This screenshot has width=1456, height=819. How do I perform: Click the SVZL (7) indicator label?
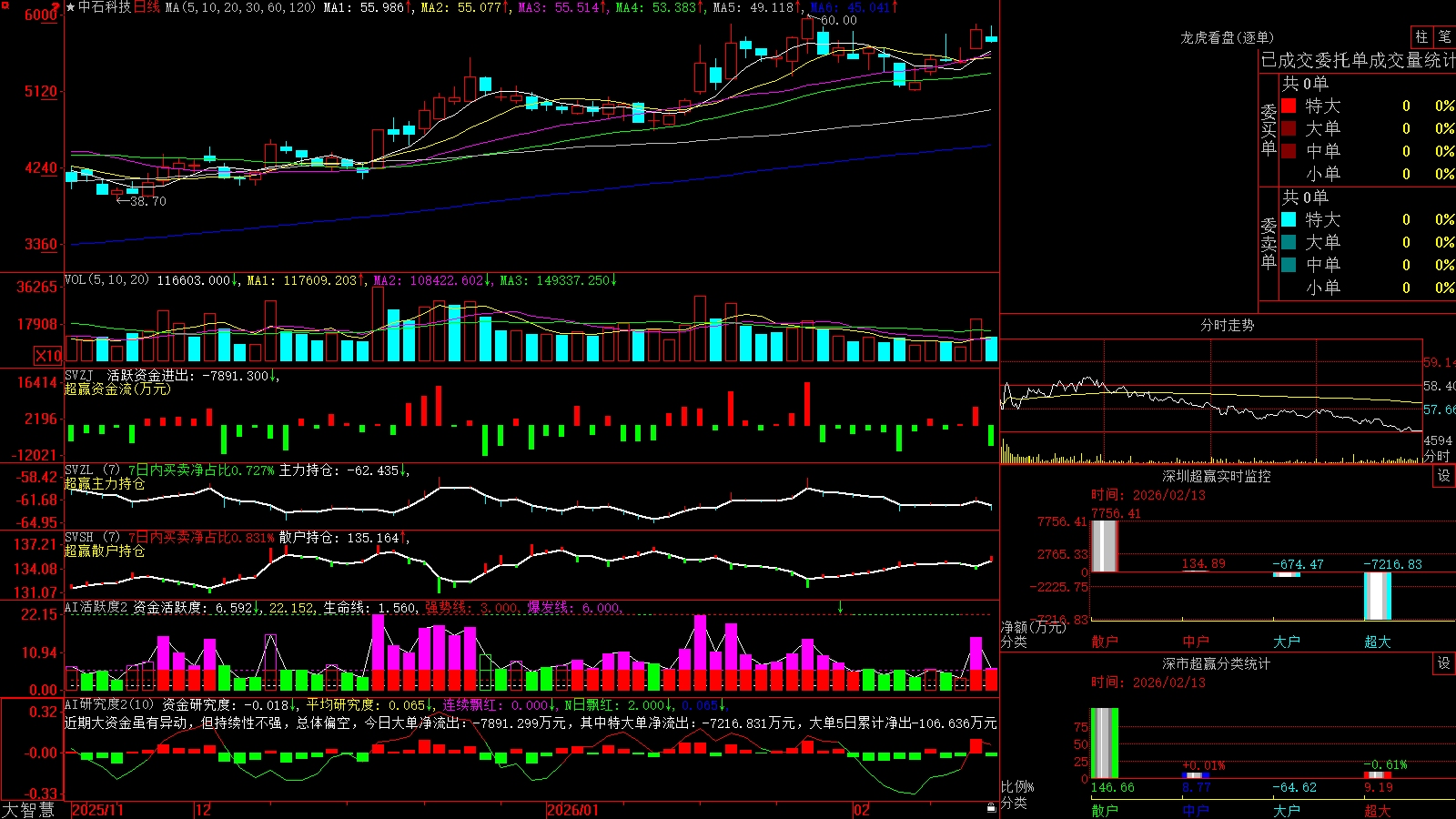tap(92, 470)
